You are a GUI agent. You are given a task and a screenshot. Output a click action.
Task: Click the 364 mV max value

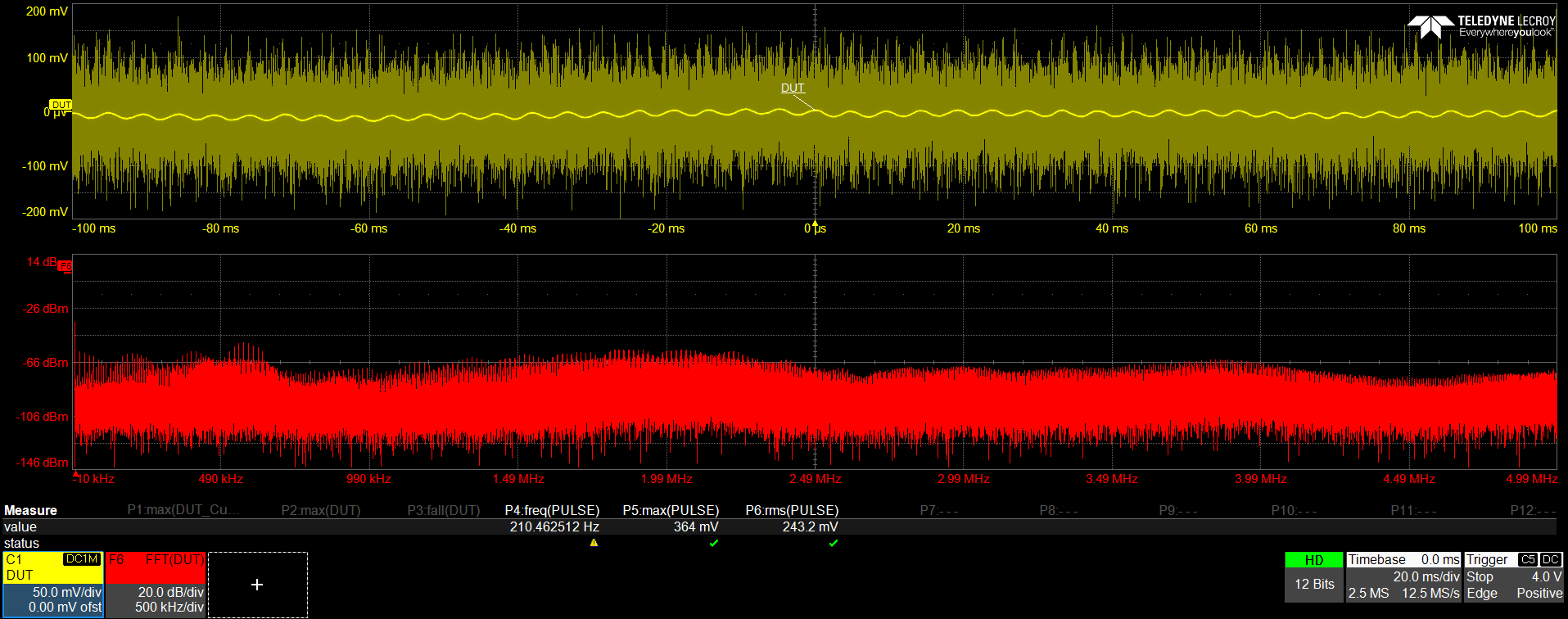(x=696, y=526)
